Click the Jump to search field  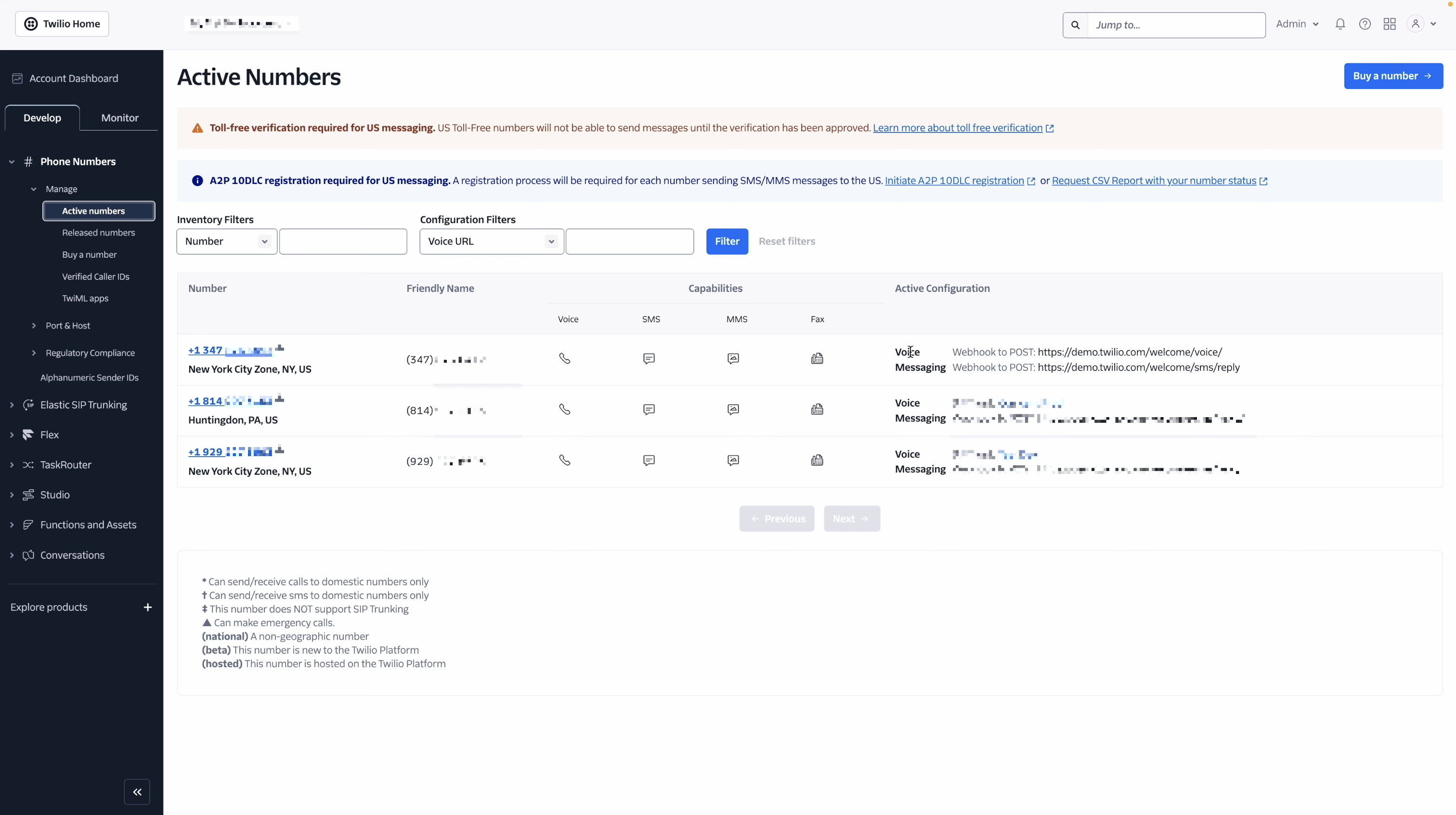point(1176,25)
